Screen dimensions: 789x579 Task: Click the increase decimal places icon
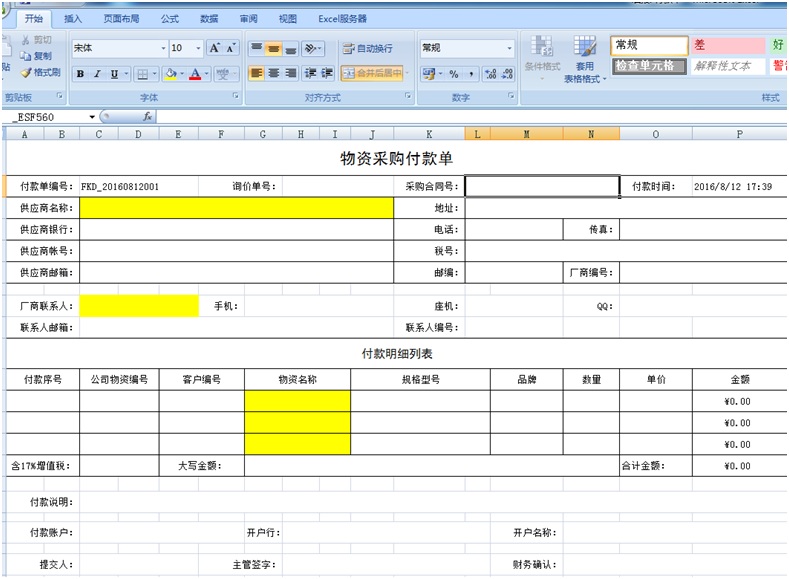(x=490, y=73)
